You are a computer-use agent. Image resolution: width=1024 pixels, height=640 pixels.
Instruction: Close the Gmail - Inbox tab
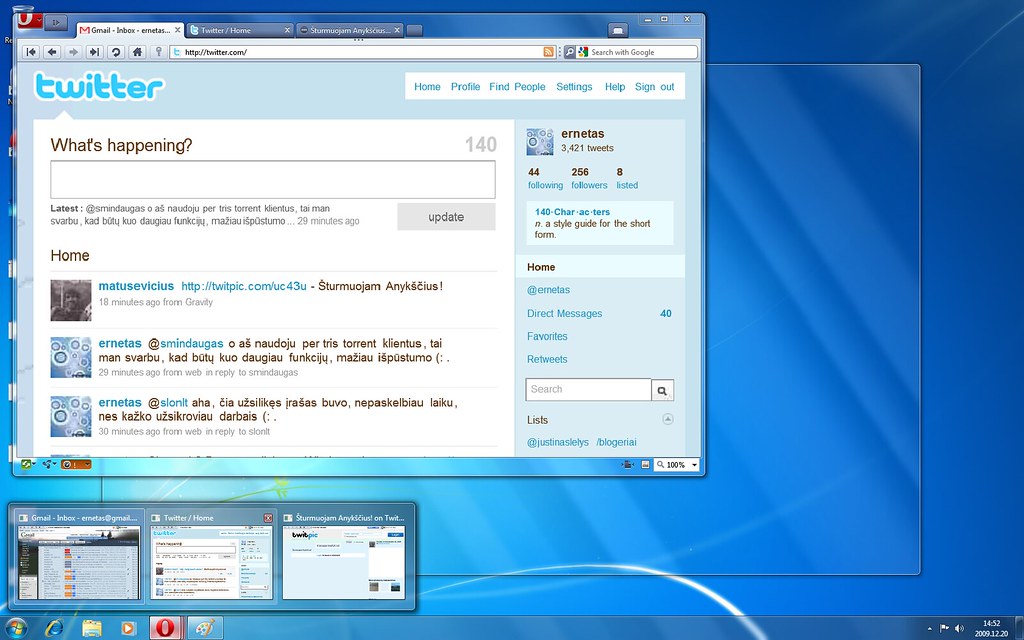[x=178, y=30]
